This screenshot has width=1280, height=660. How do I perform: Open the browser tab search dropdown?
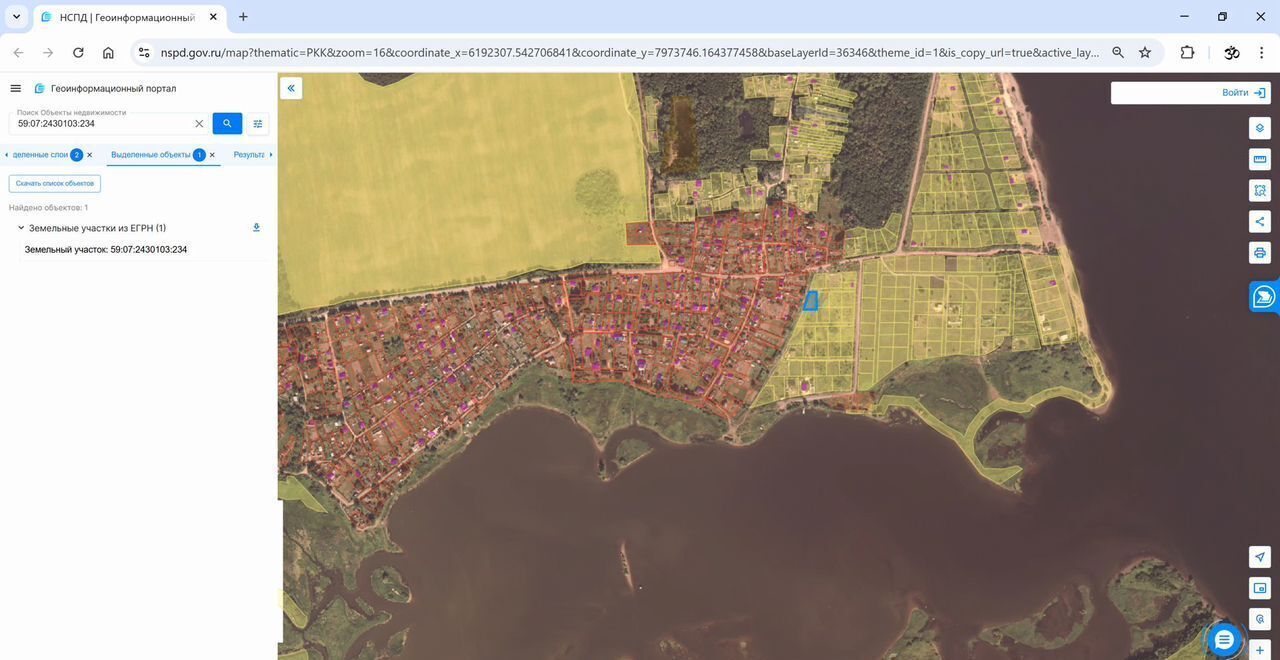[16, 17]
